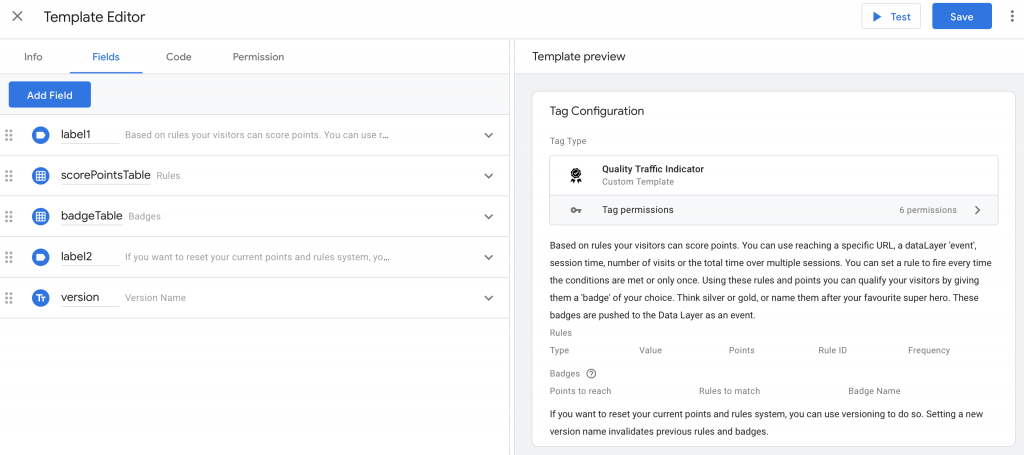Open the three-dot more options menu
This screenshot has height=455, width=1024.
(1012, 17)
